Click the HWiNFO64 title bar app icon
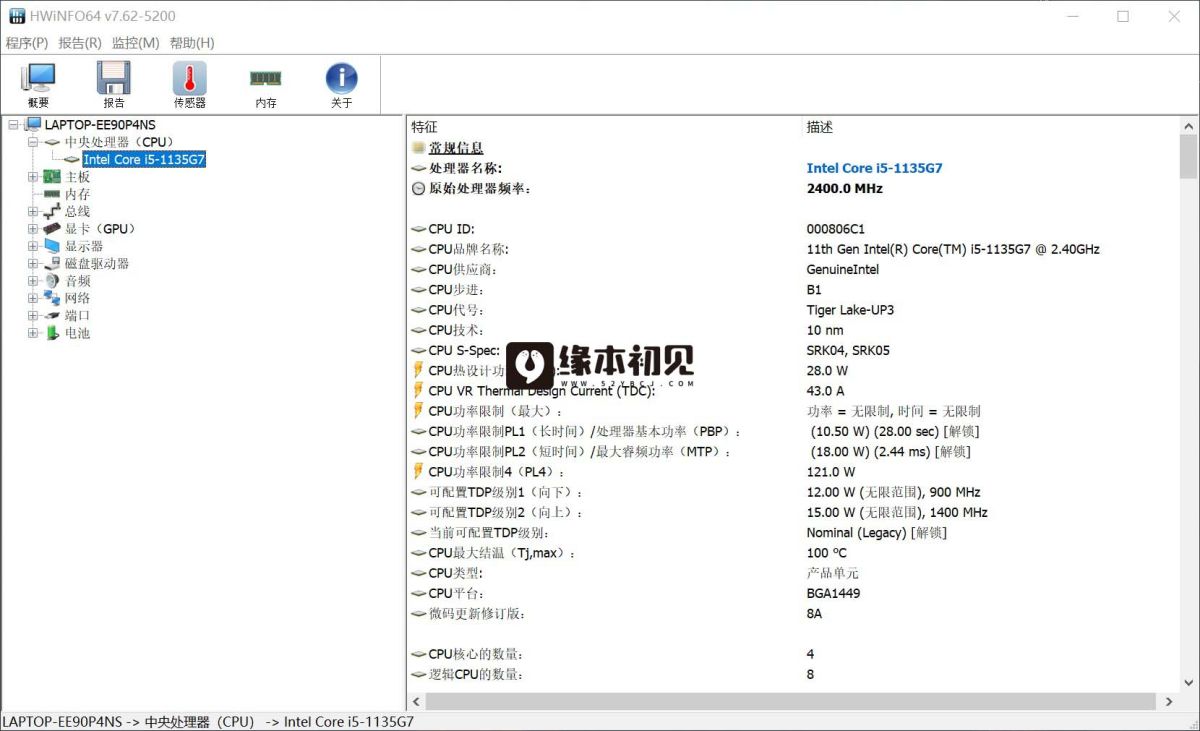Screen dimensions: 1200x731 coord(17,16)
